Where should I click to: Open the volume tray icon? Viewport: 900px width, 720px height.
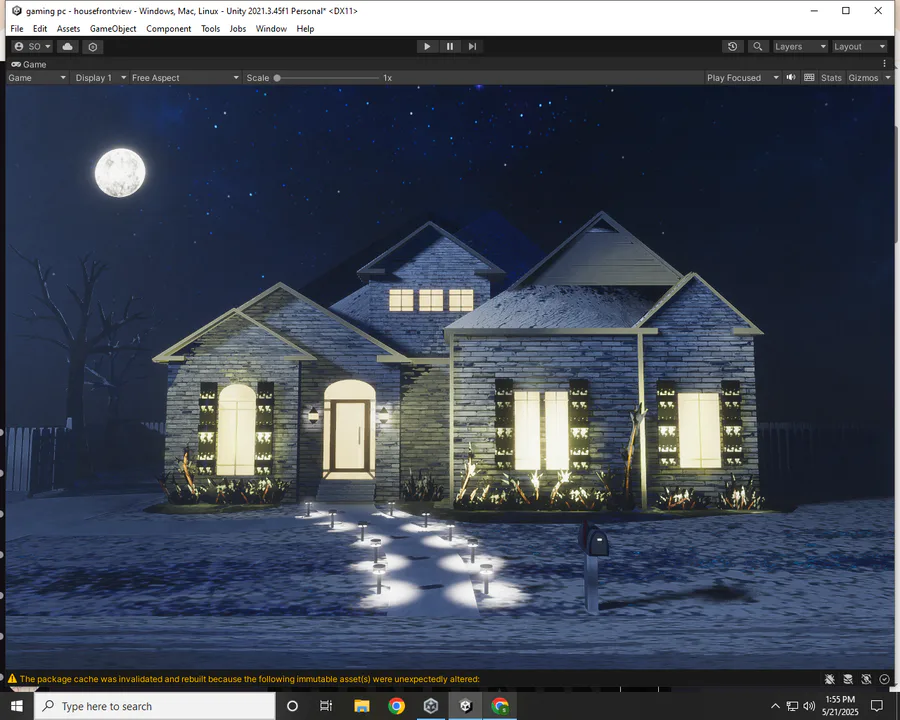[x=809, y=706]
